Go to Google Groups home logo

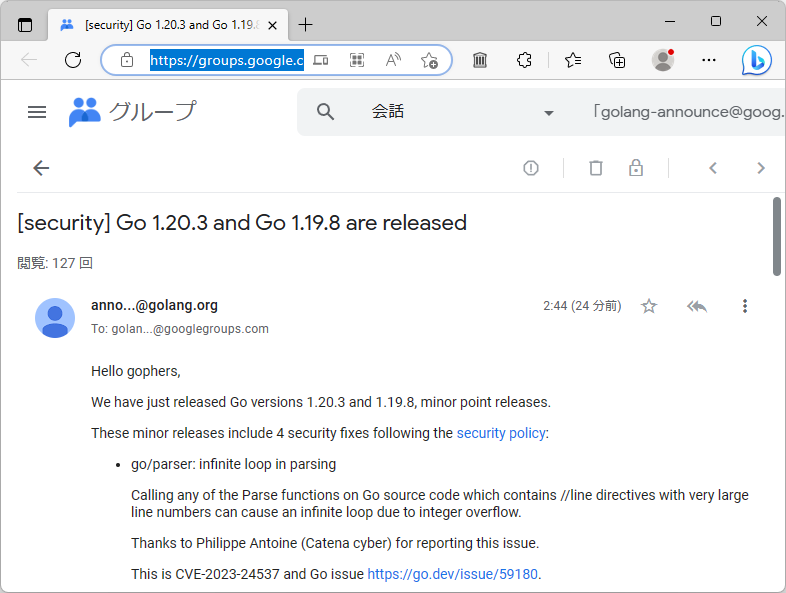click(x=132, y=111)
